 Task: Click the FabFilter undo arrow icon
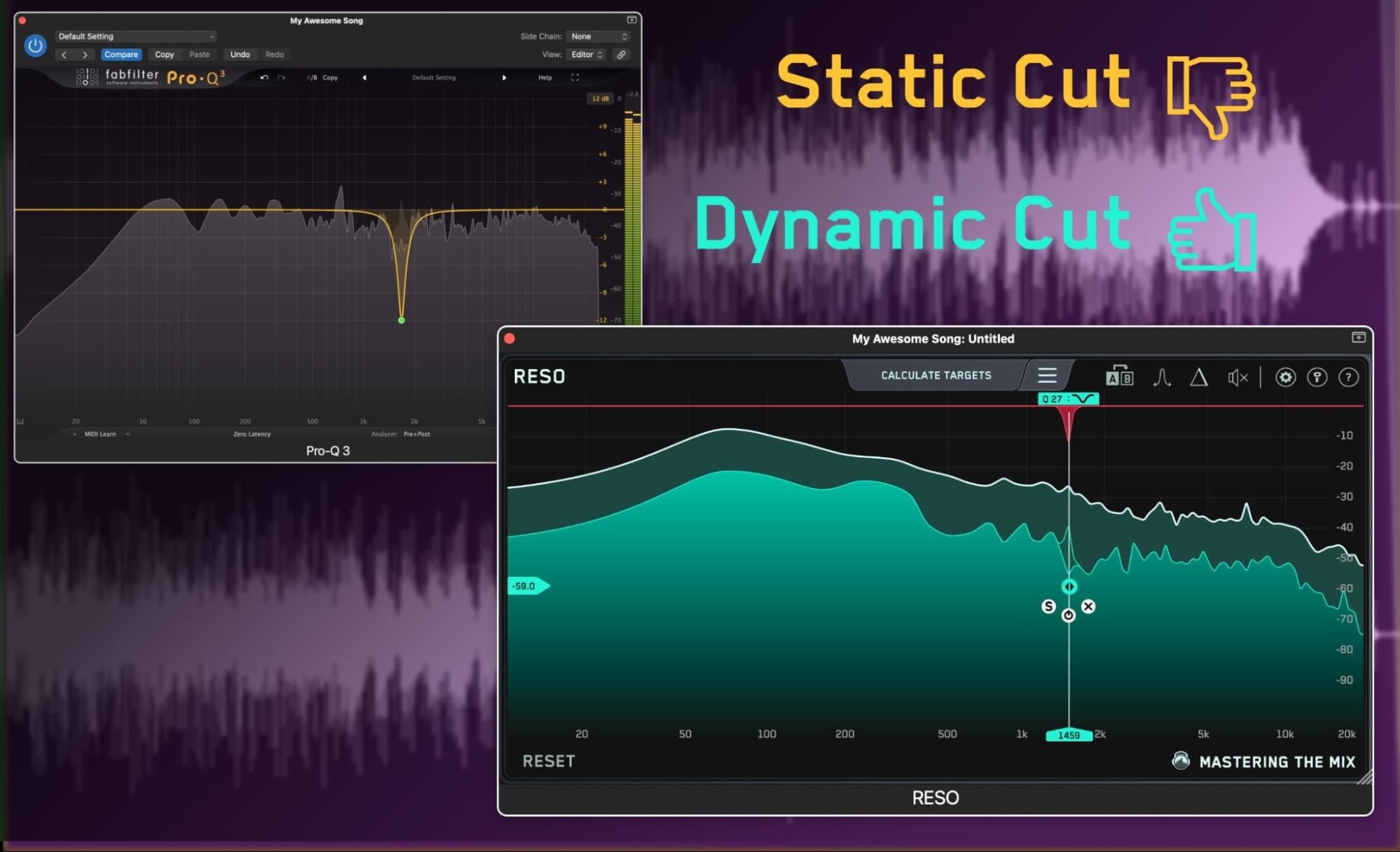(264, 78)
